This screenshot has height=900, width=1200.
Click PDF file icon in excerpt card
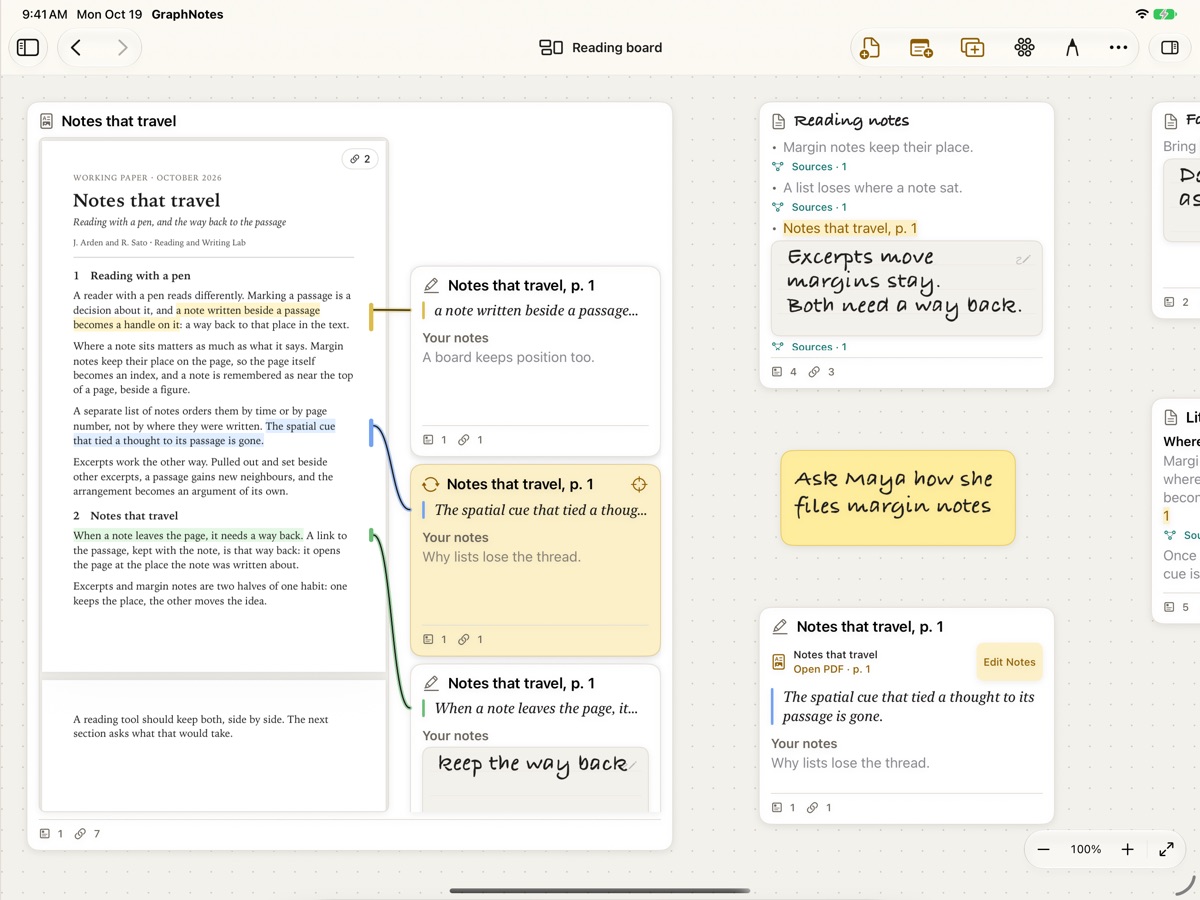coord(779,662)
